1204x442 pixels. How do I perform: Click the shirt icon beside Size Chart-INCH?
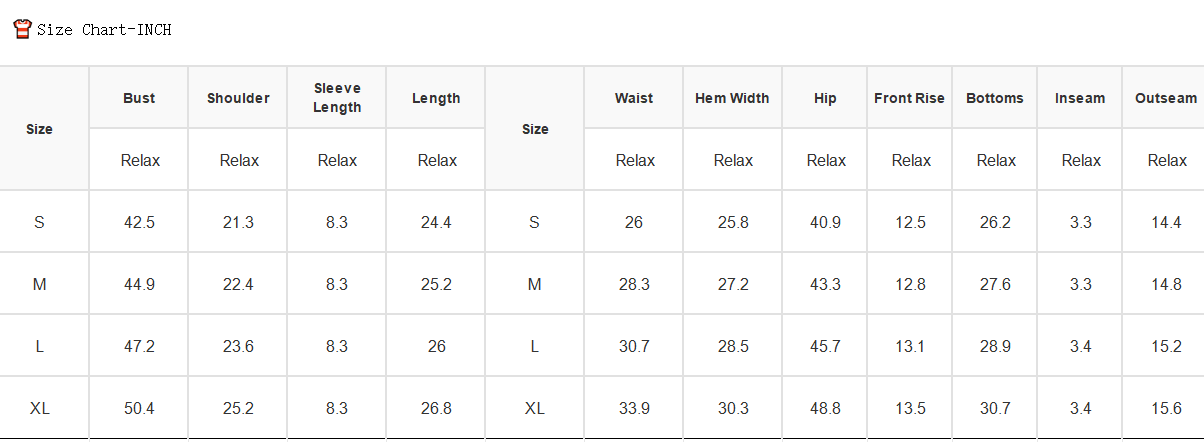(x=22, y=29)
